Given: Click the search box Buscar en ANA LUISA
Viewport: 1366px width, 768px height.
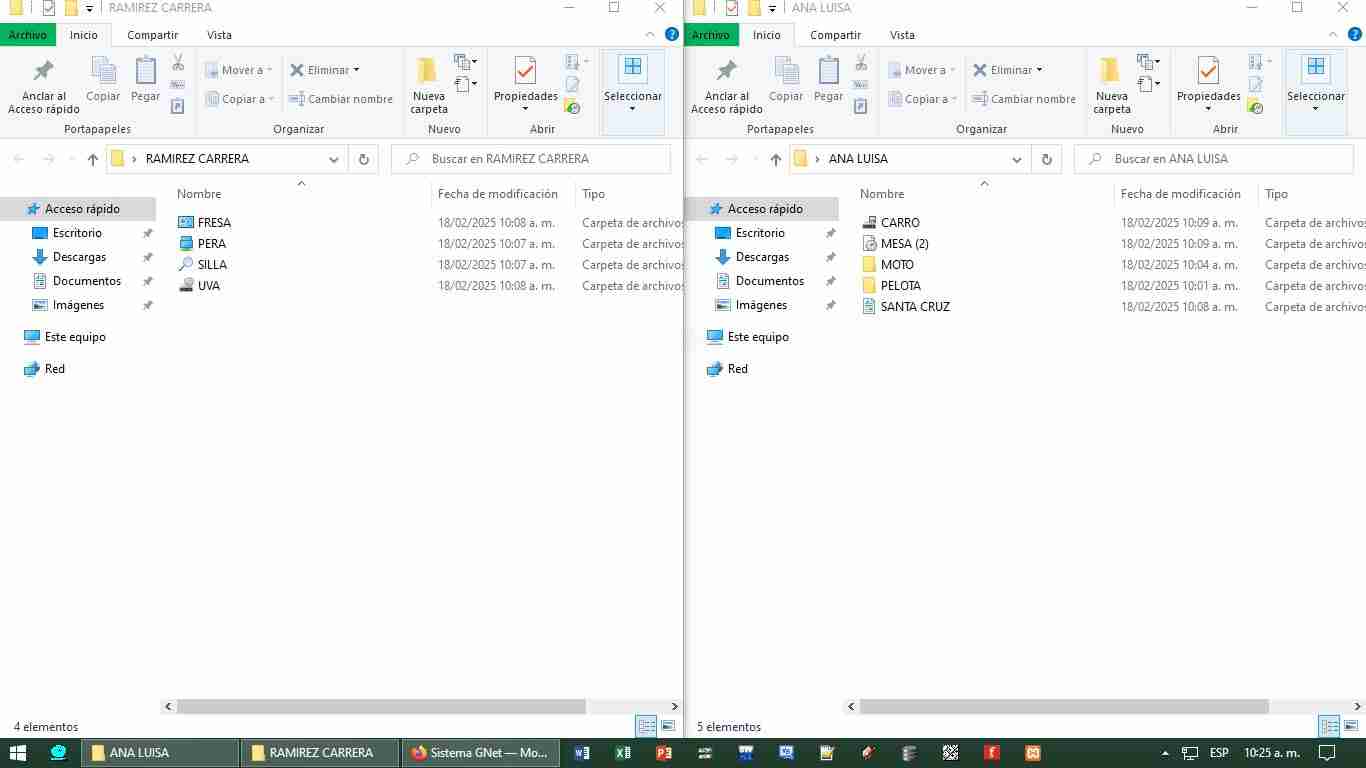Looking at the screenshot, I should 1214,159.
